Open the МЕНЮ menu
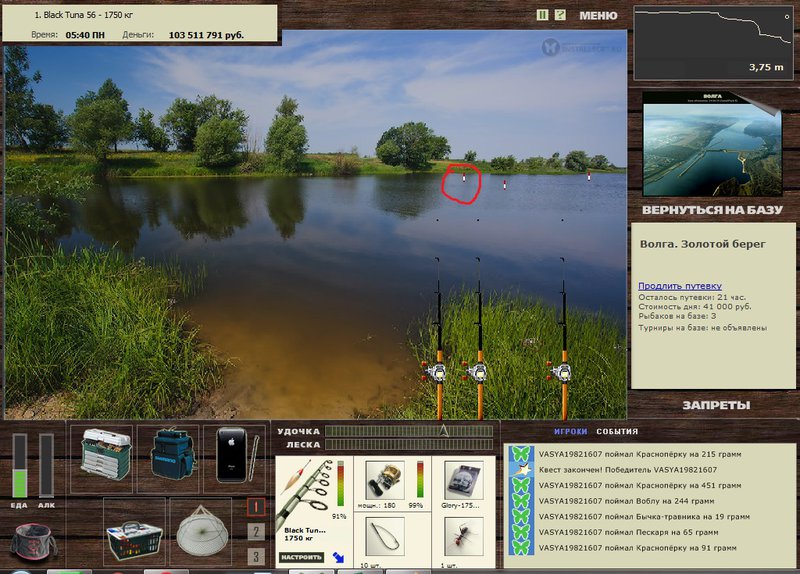Screen dimensions: 800x574 click(x=598, y=16)
